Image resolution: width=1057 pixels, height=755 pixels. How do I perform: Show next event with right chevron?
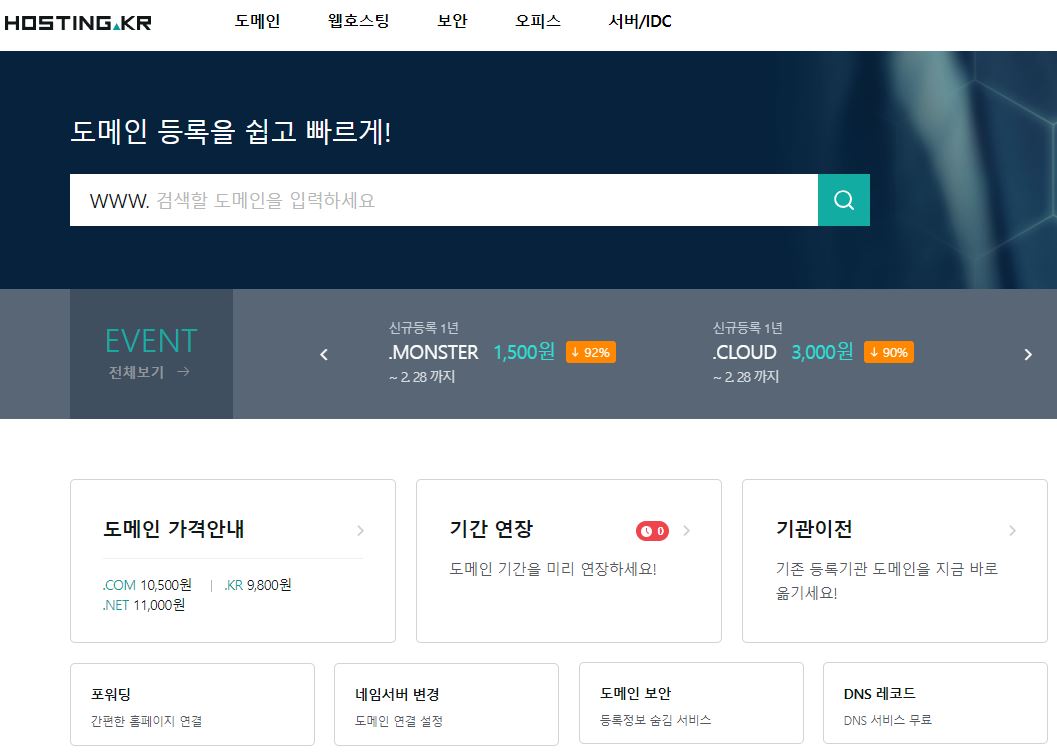coord(1027,355)
